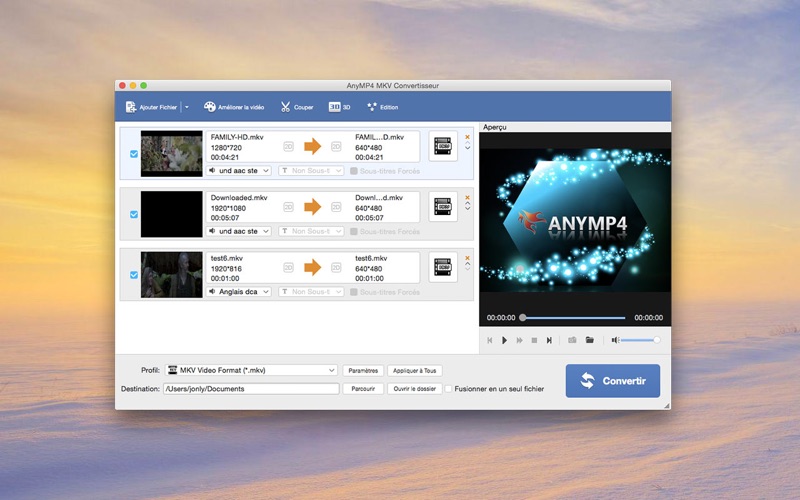This screenshot has height=500, width=800.
Task: Click output 2D icon for FAMILY-HD.mkv
Action: click(336, 146)
